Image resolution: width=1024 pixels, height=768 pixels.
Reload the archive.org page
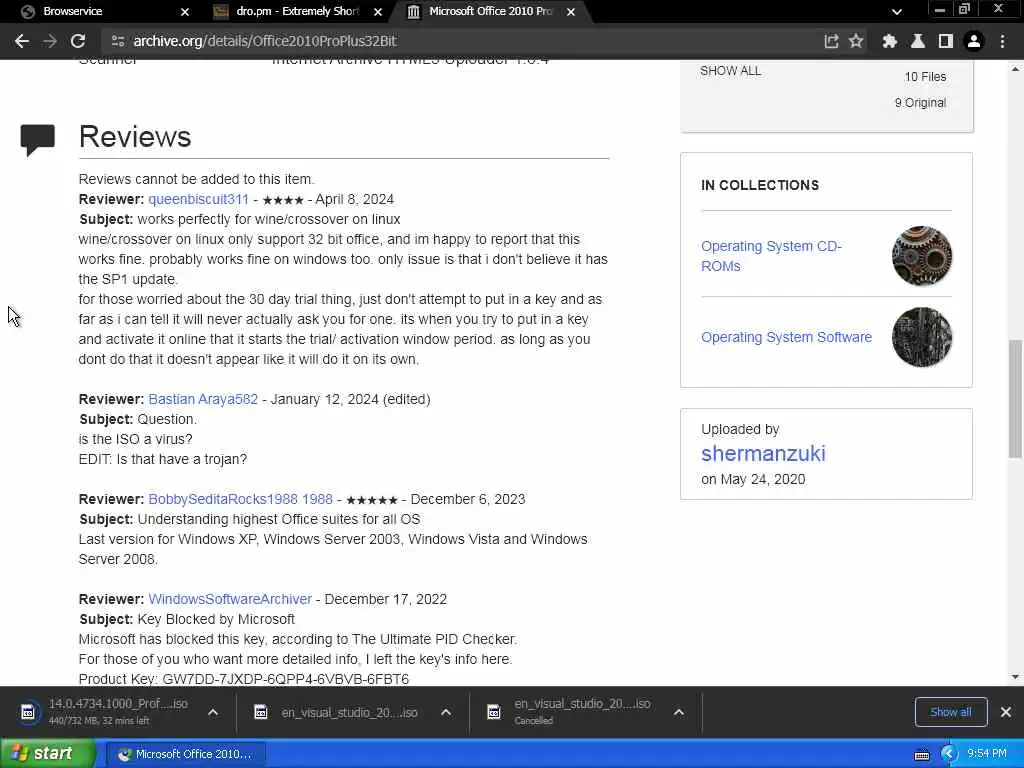coord(78,41)
